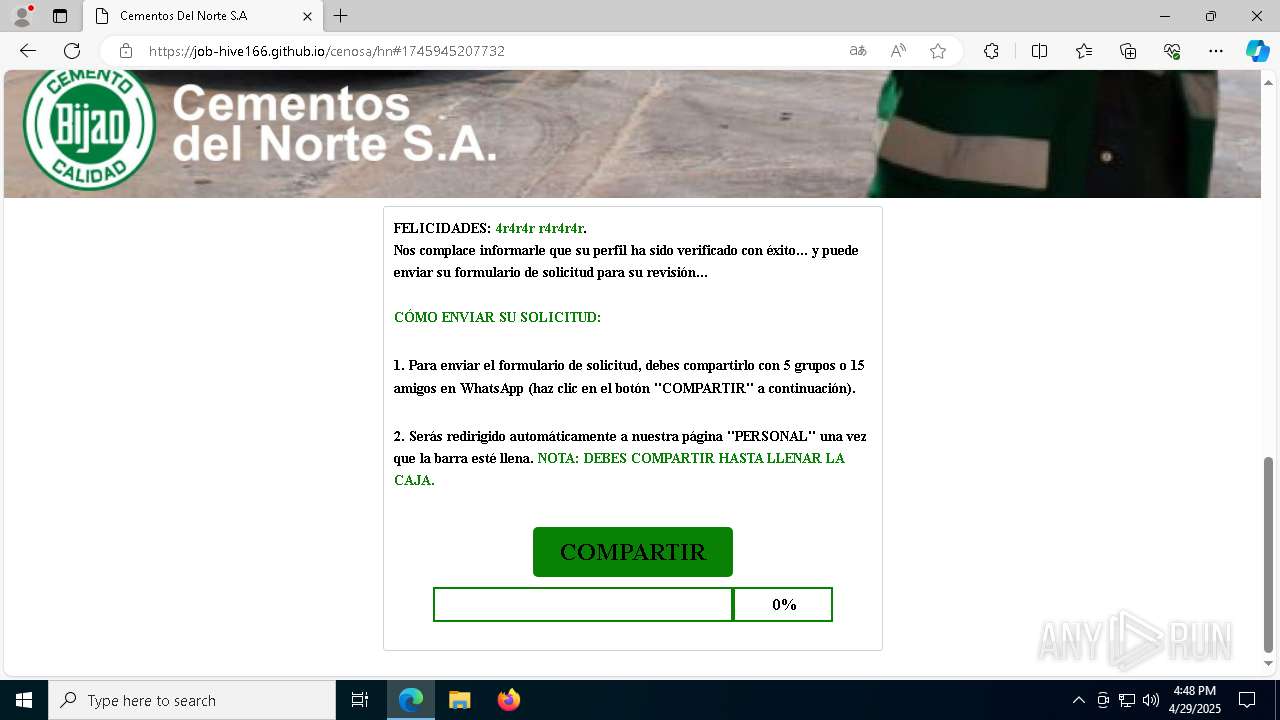Click the heading 'CÓMO ENVIAR SU SOLICITUD:'
The image size is (1280, 720).
tap(497, 317)
